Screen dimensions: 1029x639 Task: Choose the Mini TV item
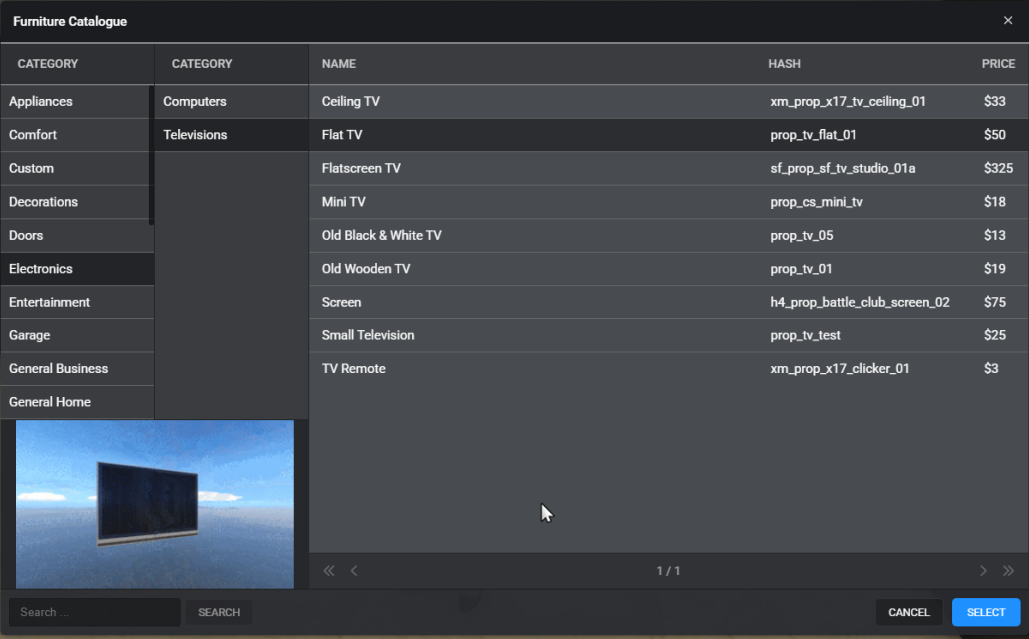click(669, 202)
